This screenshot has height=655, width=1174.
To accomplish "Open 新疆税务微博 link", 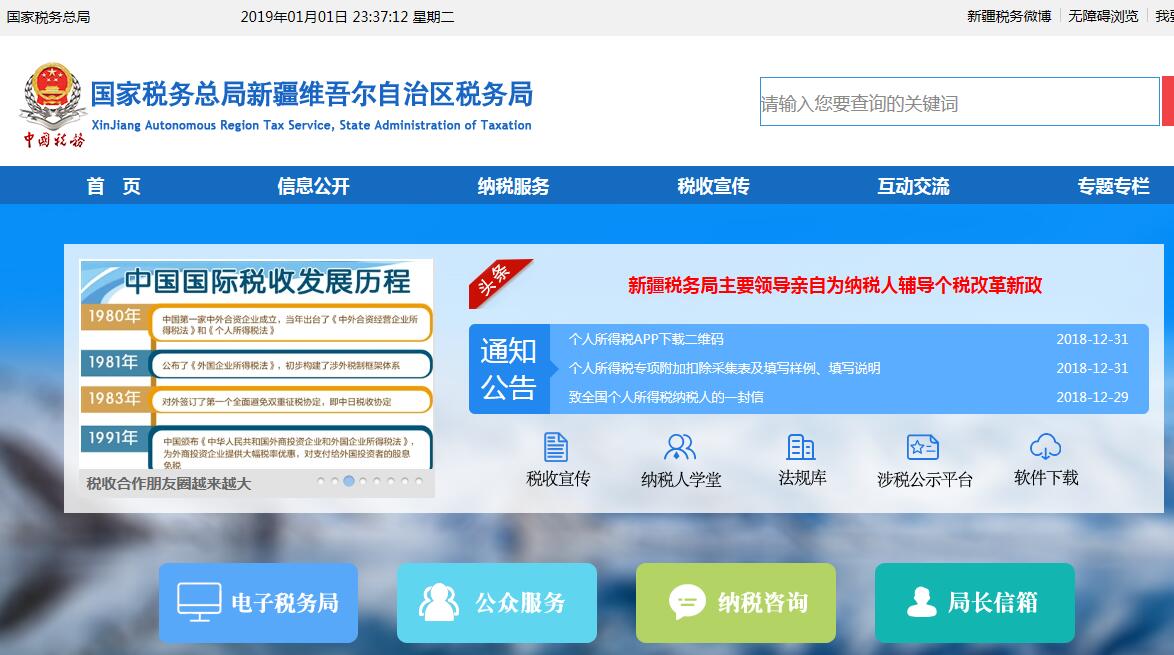I will point(1009,16).
